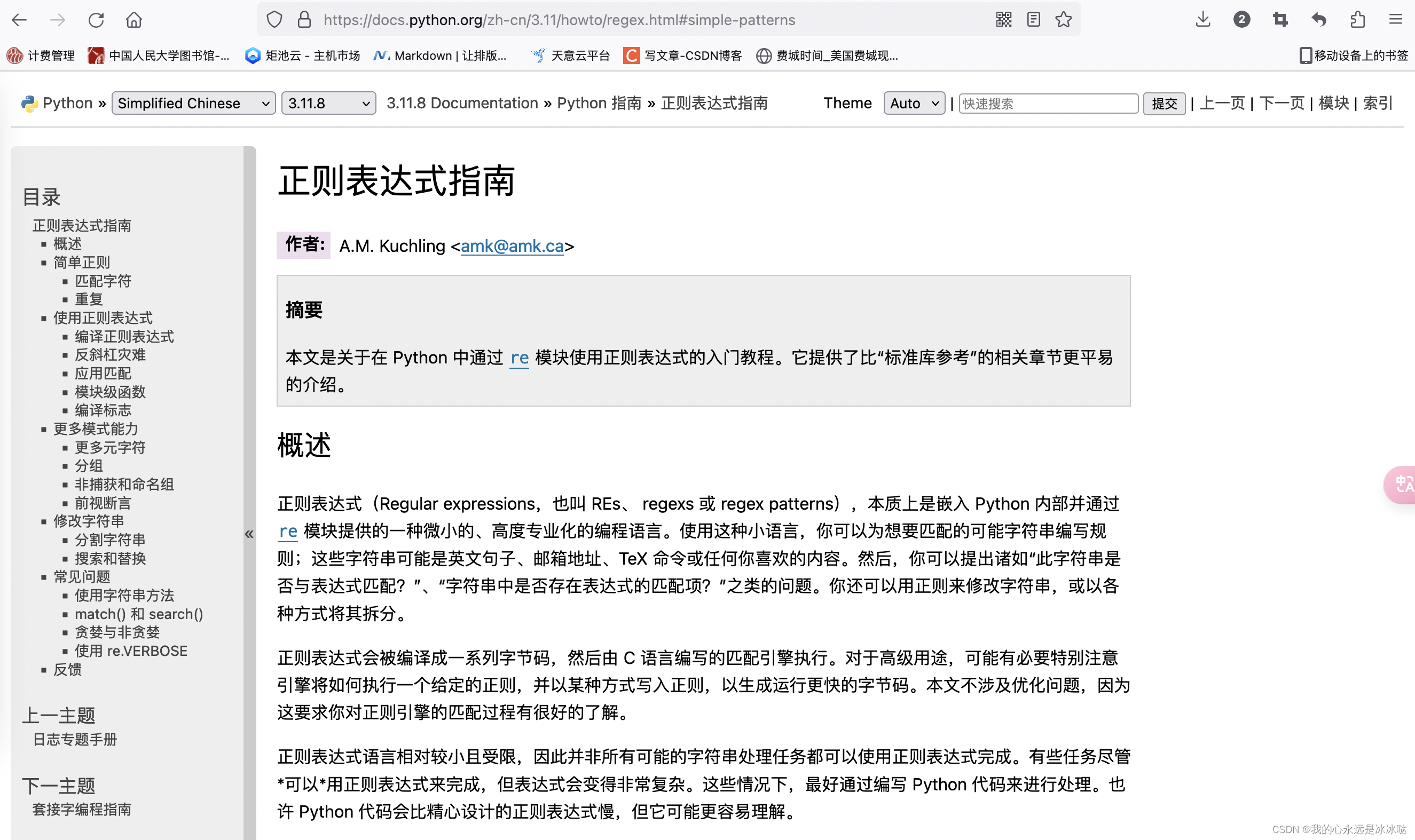Click the screenshot crop icon

point(1280,20)
